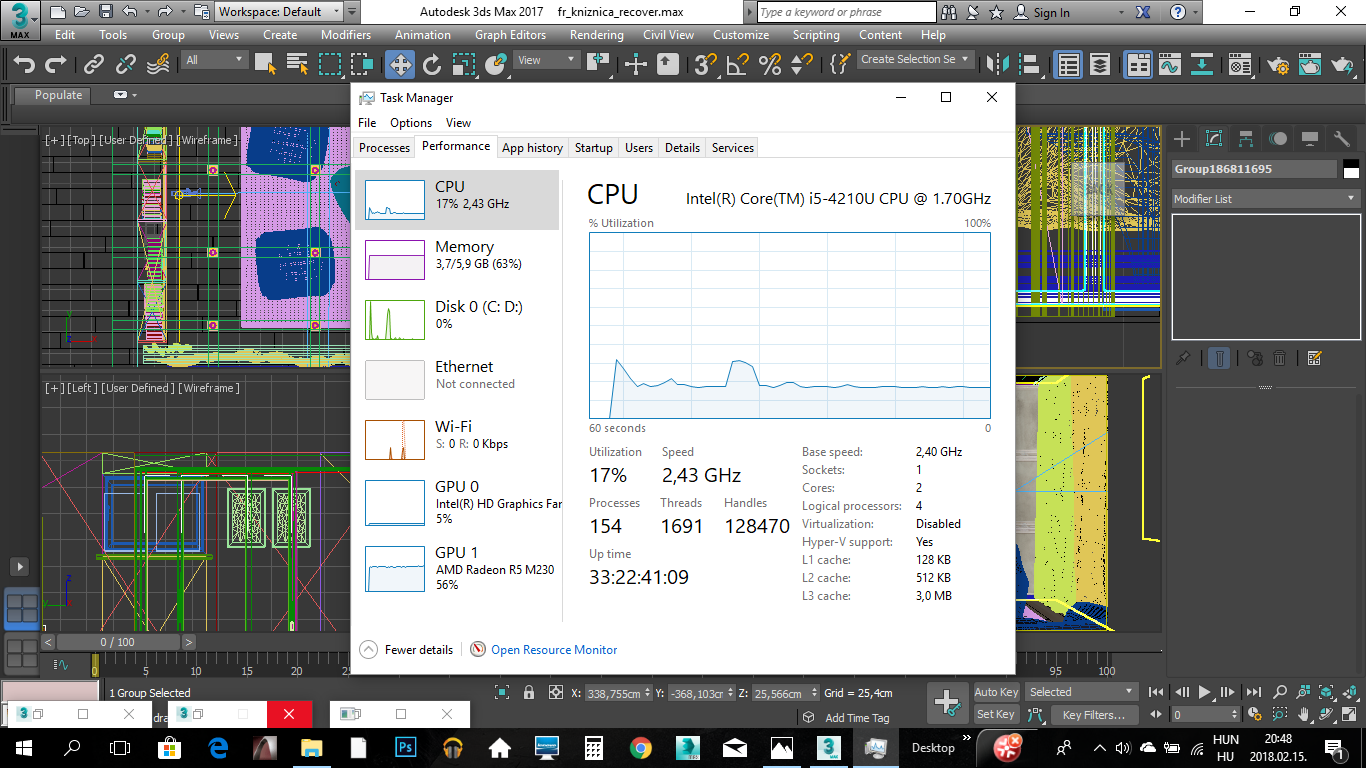Screen dimensions: 1366x768
Task: Switch to the Create command panel
Action: click(x=1182, y=139)
